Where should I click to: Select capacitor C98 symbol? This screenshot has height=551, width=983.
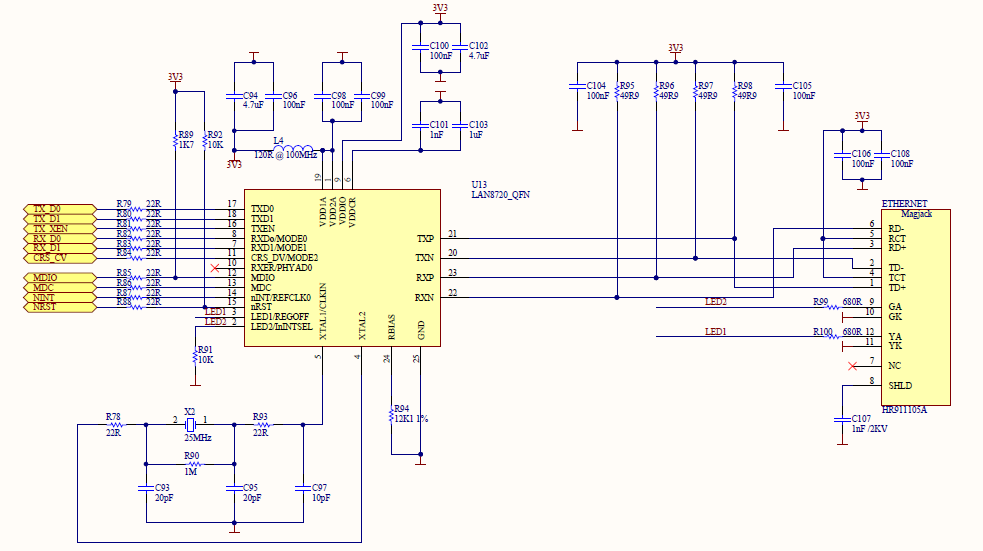[323, 97]
